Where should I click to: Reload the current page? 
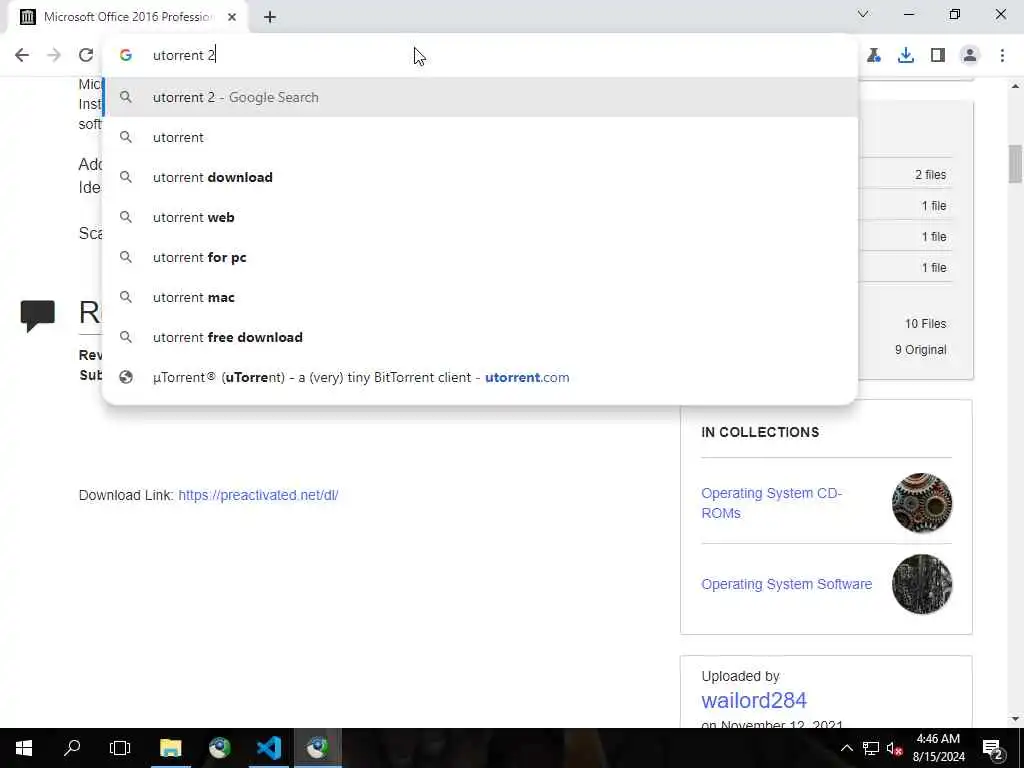click(86, 55)
